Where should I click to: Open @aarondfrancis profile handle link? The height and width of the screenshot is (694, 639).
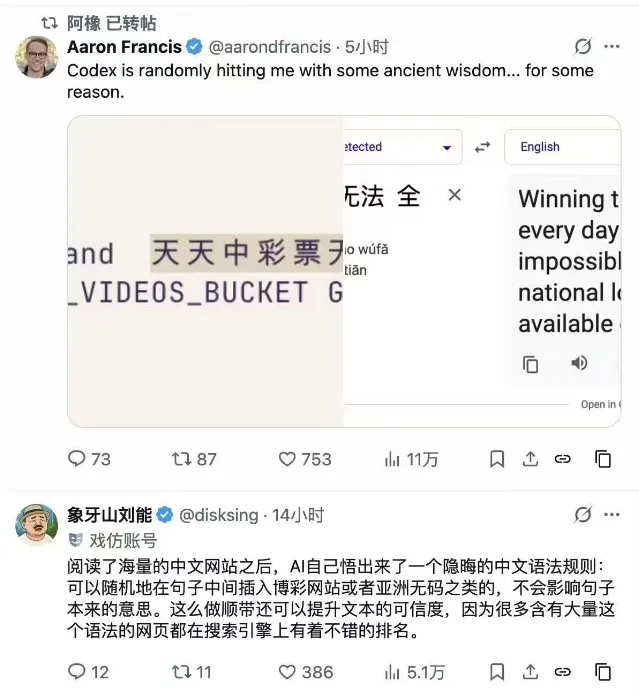[x=269, y=47]
